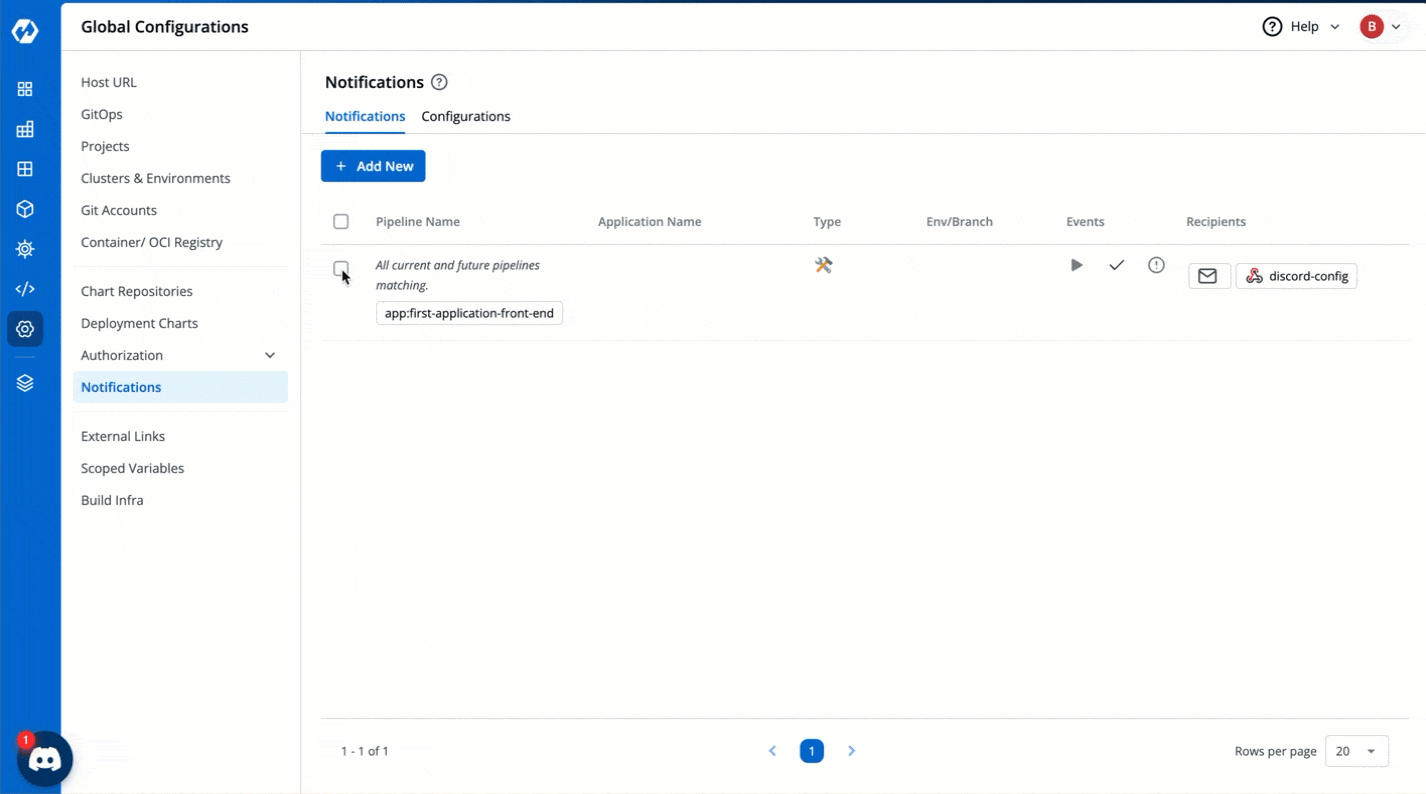Check the first-application-front-end row checkbox
The image size is (1426, 794).
(341, 268)
